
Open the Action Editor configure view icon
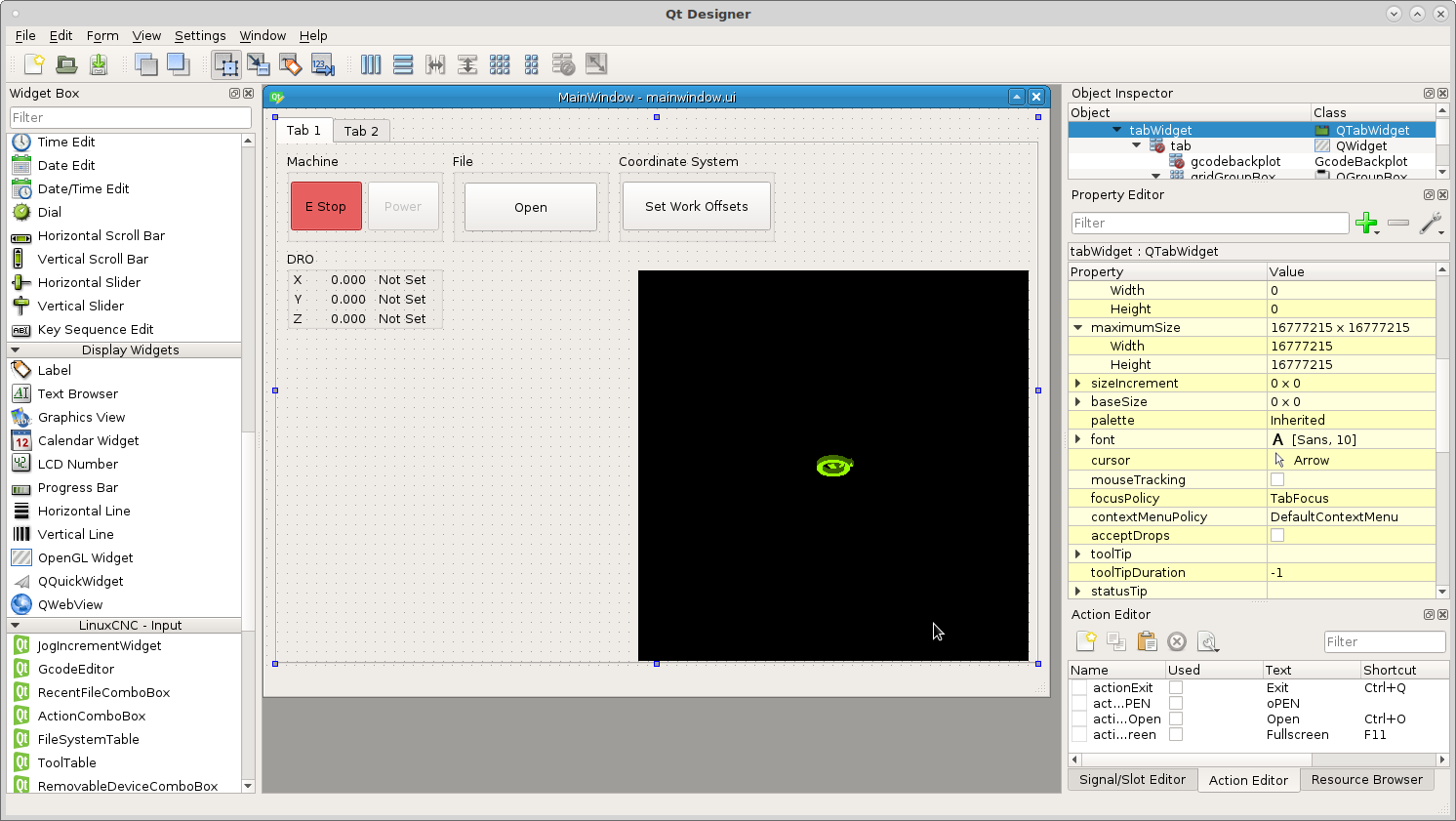(1208, 641)
